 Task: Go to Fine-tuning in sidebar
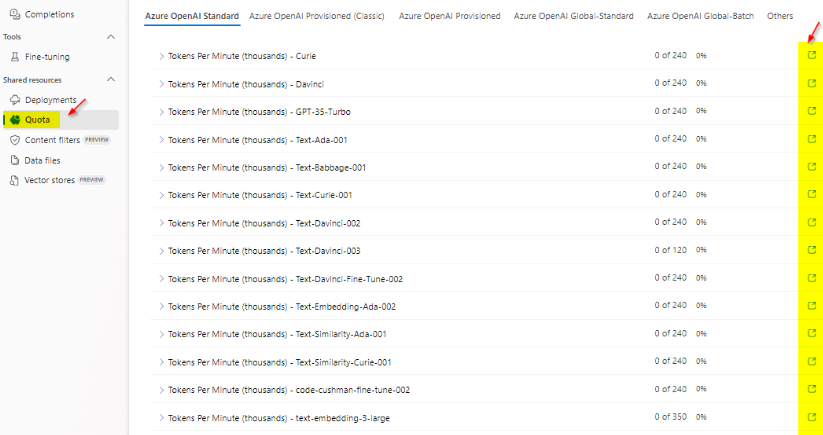pos(47,57)
